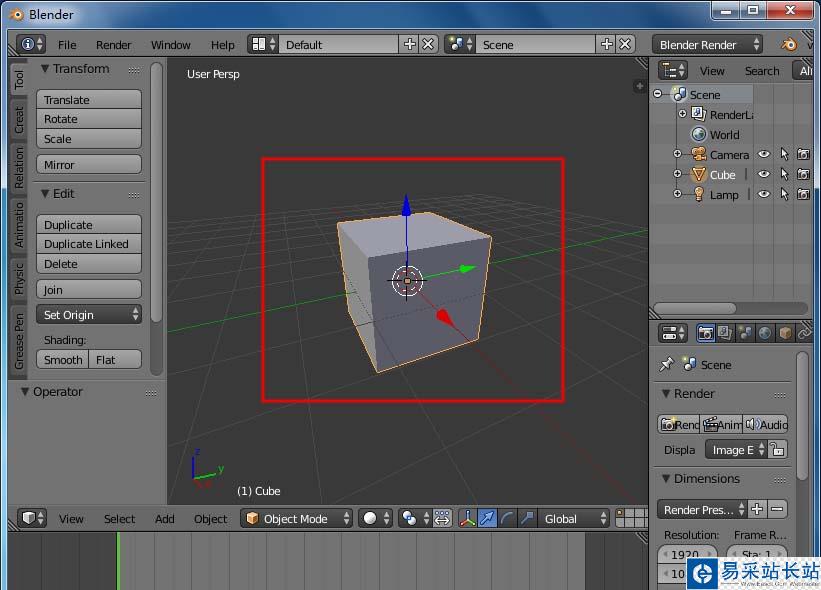Click the Blender logo icon

pyautogui.click(x=789, y=44)
